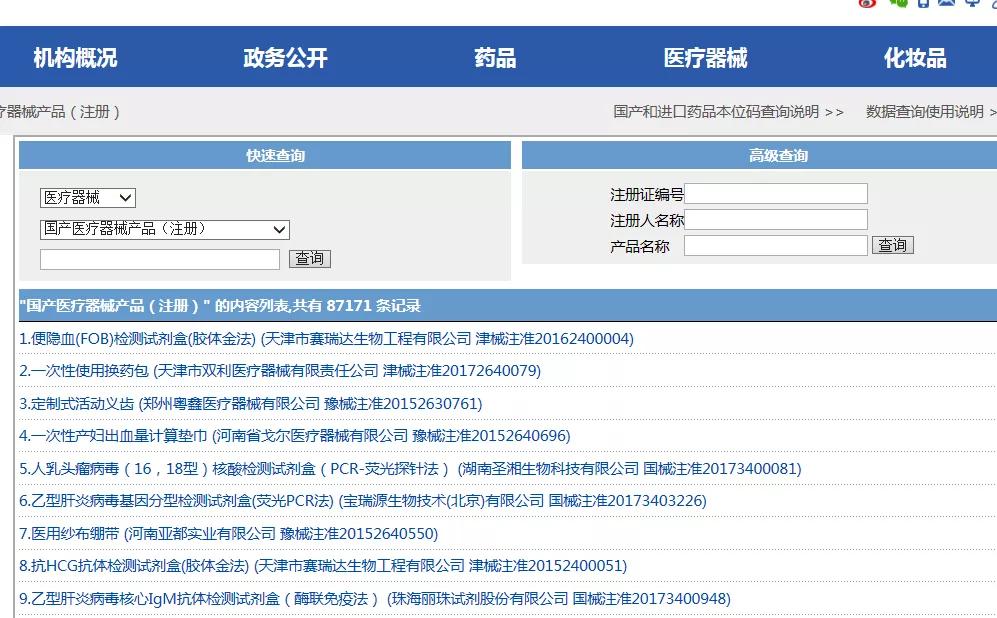The height and width of the screenshot is (618, 997).
Task: Select the desktop monitor icon in header
Action: (x=975, y=5)
